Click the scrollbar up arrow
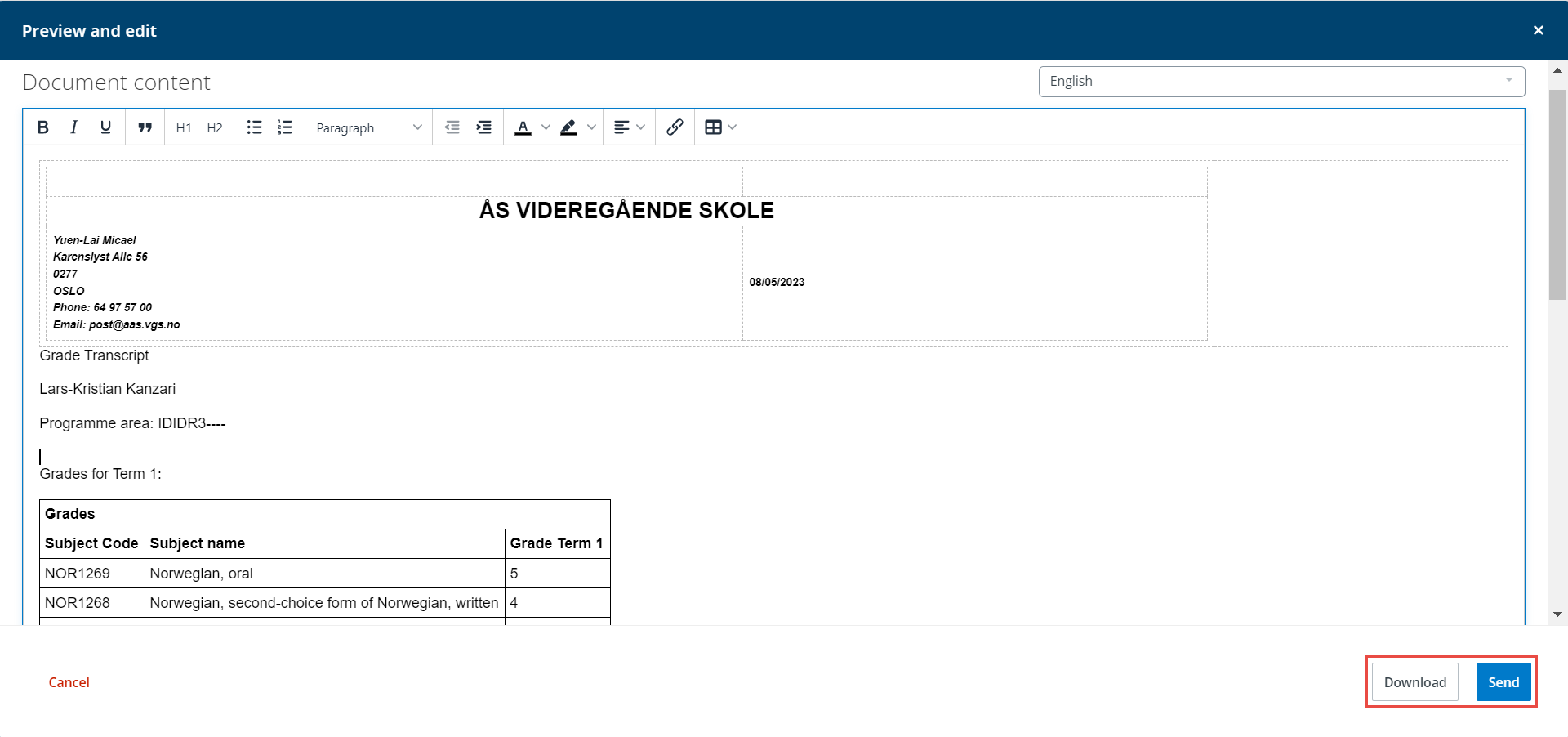 point(1557,70)
